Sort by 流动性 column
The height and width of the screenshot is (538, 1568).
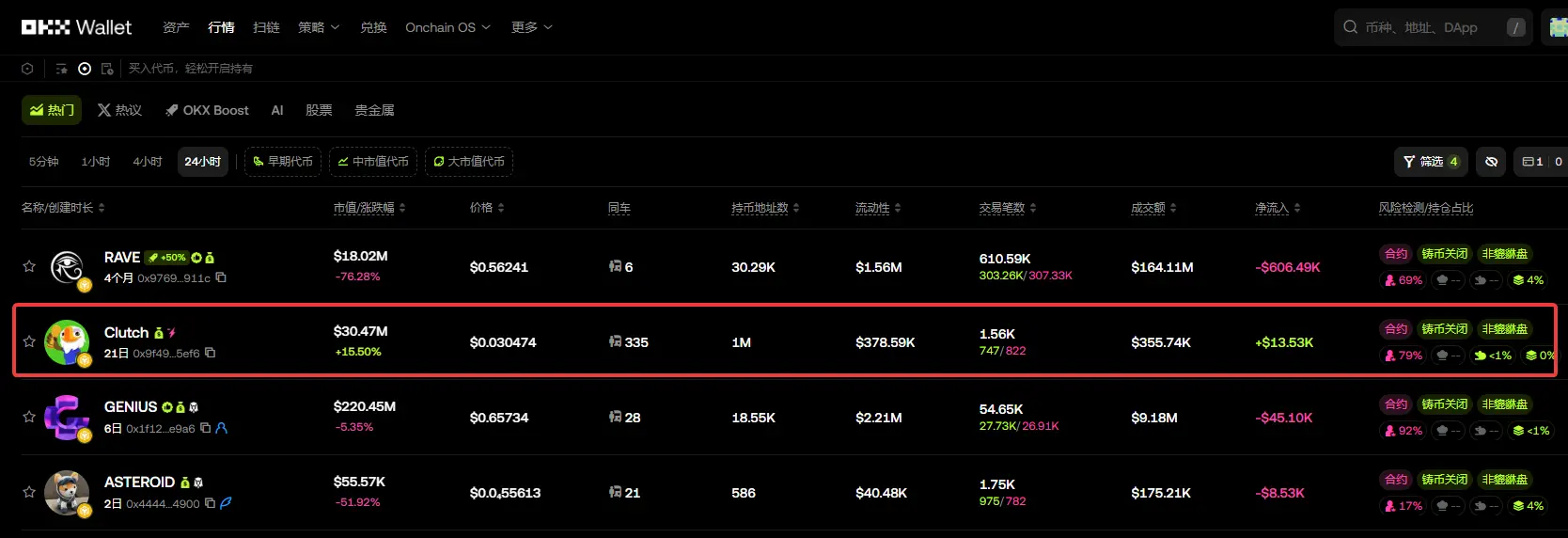click(878, 208)
